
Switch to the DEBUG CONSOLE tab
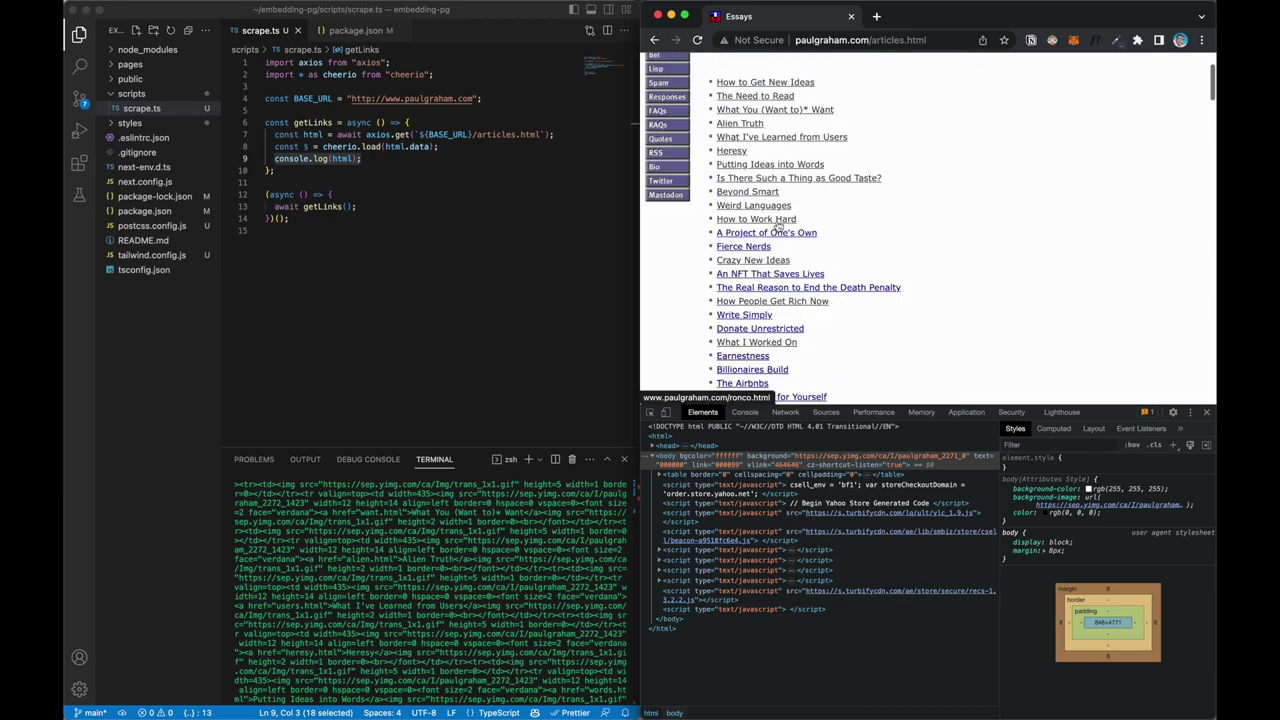tap(368, 459)
